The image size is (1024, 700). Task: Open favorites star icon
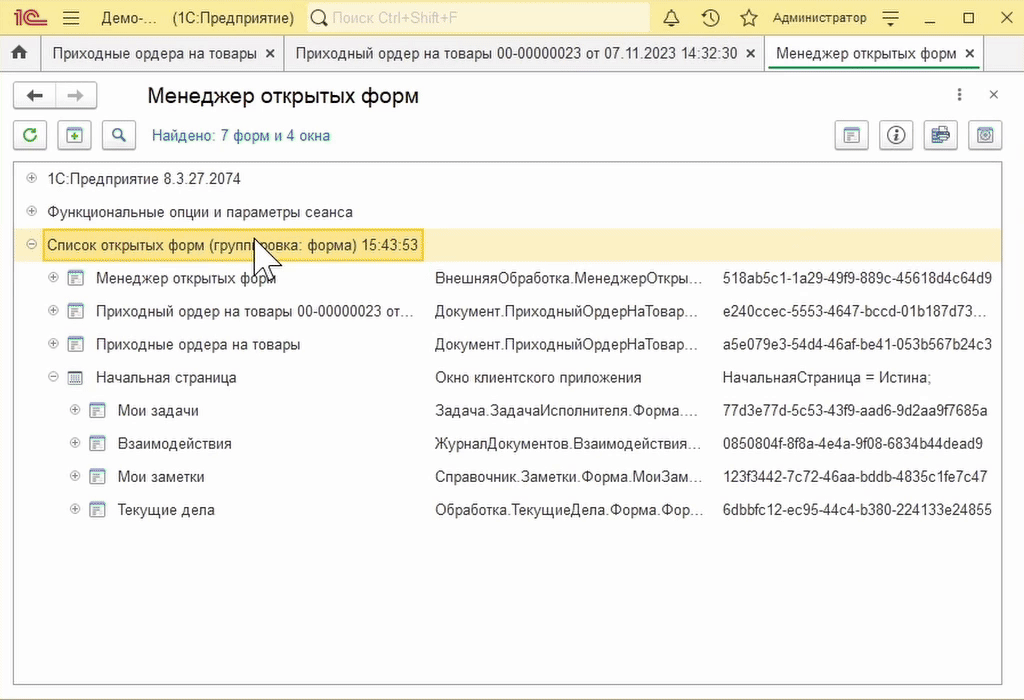748,18
